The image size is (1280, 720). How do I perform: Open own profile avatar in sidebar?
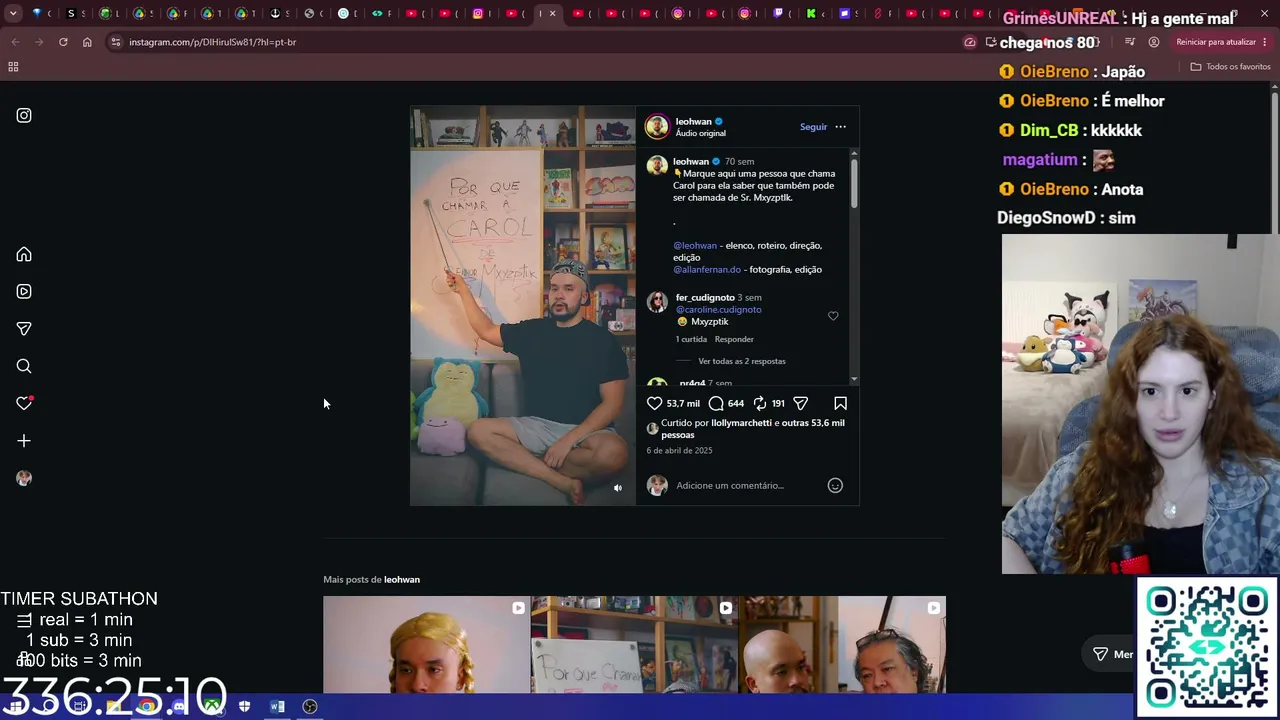tap(24, 478)
